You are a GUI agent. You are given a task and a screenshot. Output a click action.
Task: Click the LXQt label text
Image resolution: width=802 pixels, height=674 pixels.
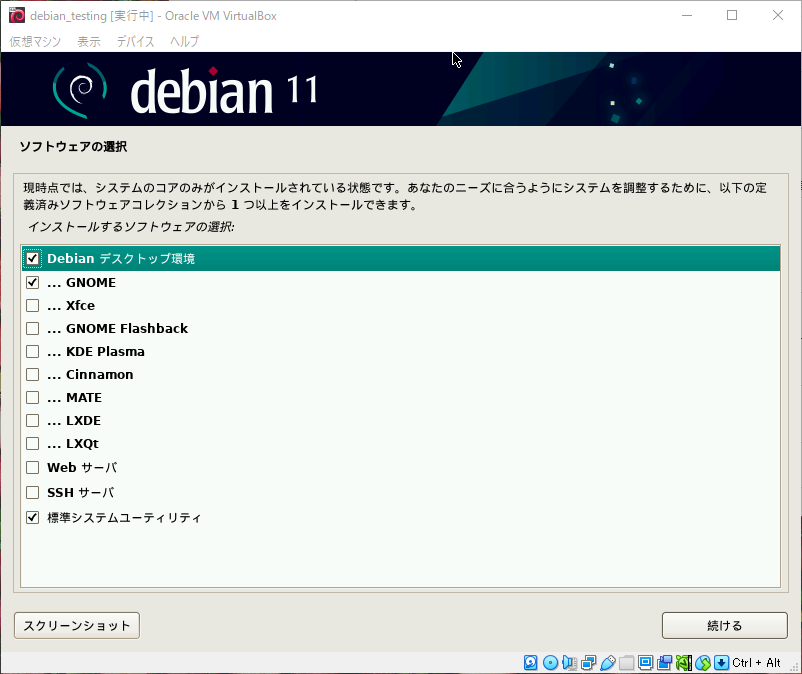click(x=82, y=443)
